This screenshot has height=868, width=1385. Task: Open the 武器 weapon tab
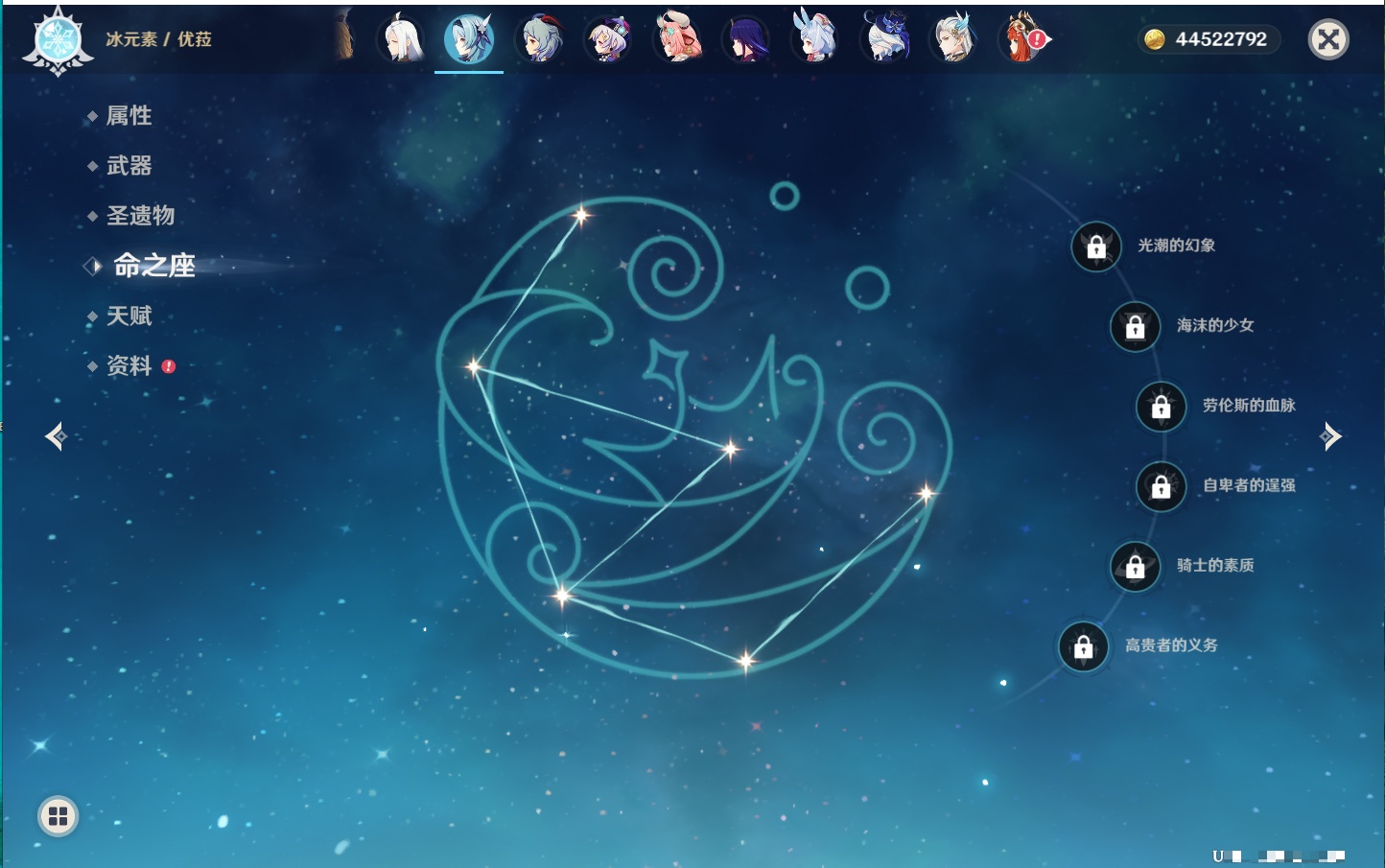(129, 166)
